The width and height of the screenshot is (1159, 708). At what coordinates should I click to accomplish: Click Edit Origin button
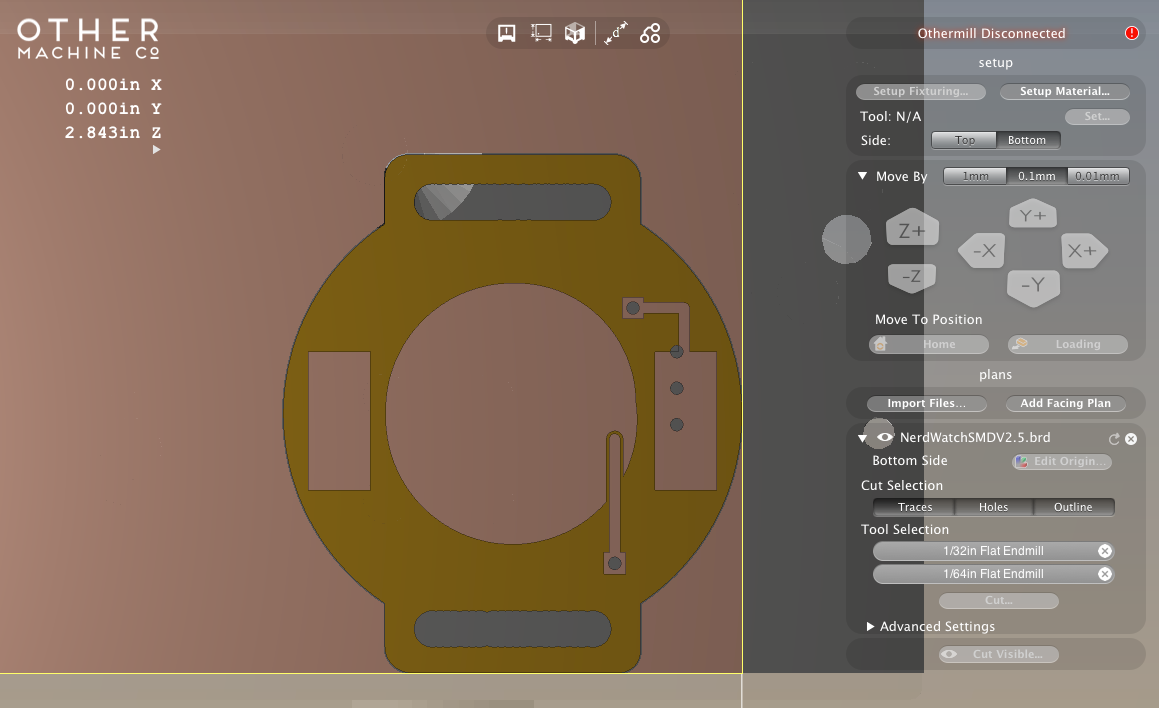click(1062, 461)
